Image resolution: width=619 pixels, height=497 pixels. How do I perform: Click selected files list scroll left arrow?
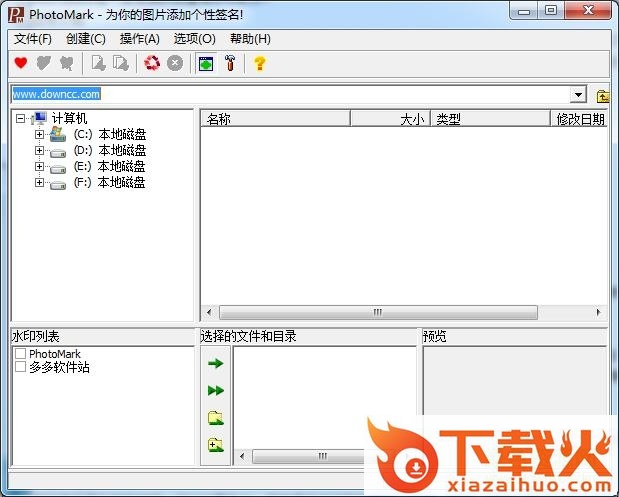pos(242,456)
